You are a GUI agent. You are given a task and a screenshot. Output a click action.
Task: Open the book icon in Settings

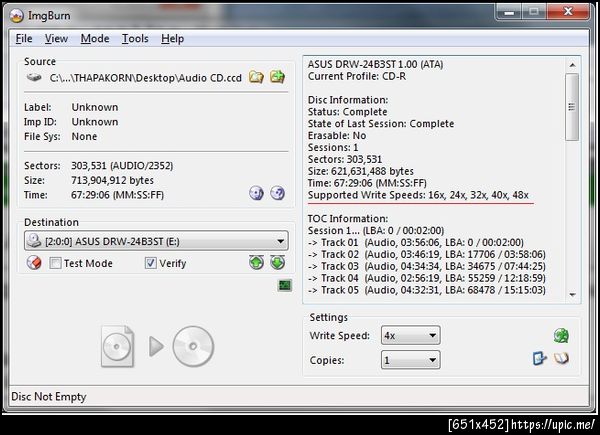point(561,358)
